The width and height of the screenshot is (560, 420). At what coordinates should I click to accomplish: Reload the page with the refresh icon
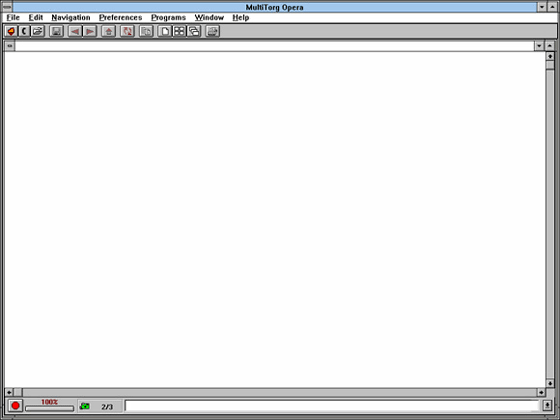pos(127,31)
